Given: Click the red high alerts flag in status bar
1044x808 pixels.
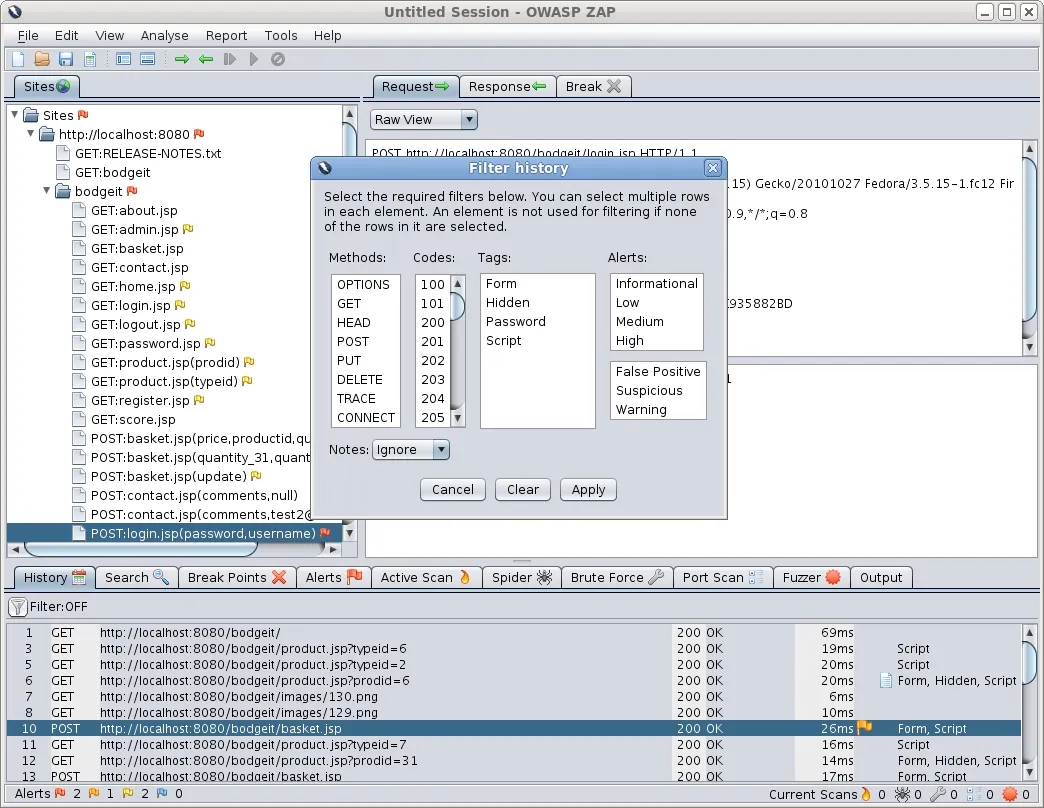Looking at the screenshot, I should tap(60, 793).
